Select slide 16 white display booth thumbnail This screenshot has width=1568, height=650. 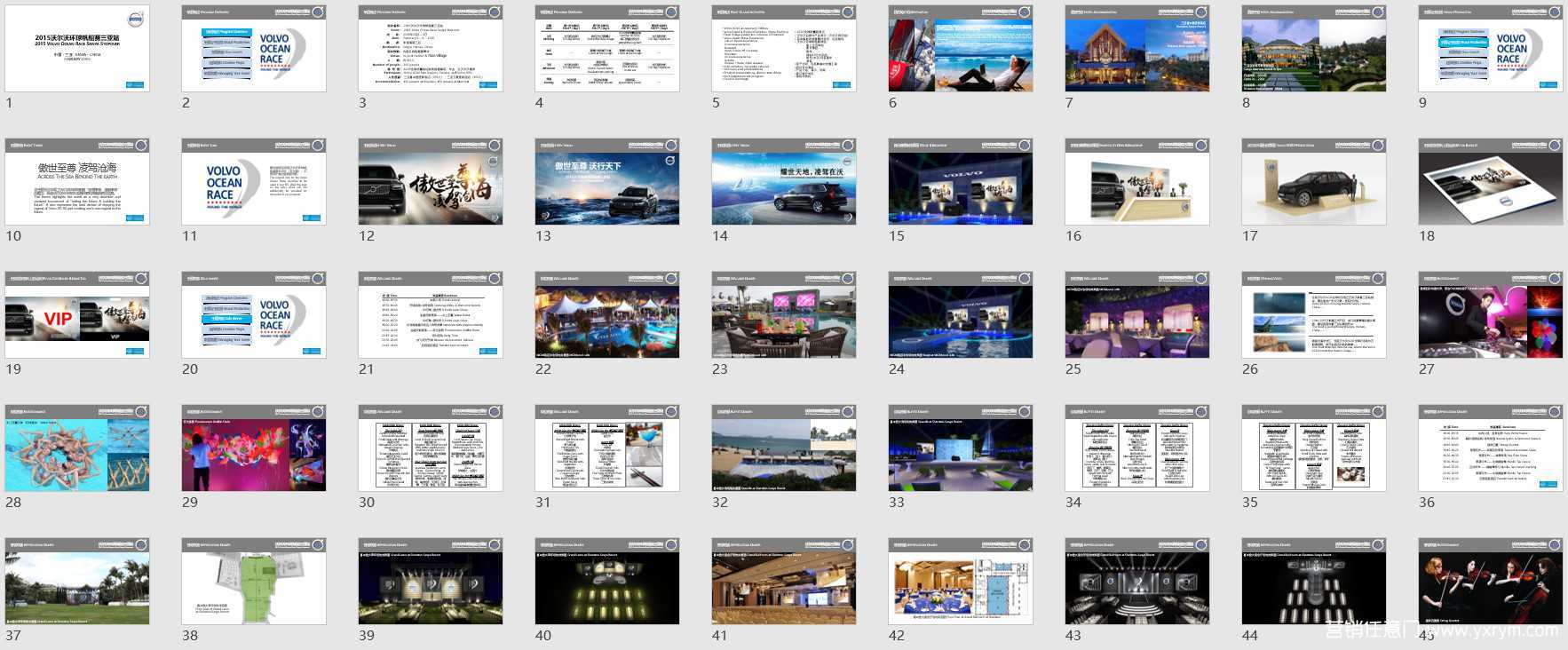pos(1137,181)
